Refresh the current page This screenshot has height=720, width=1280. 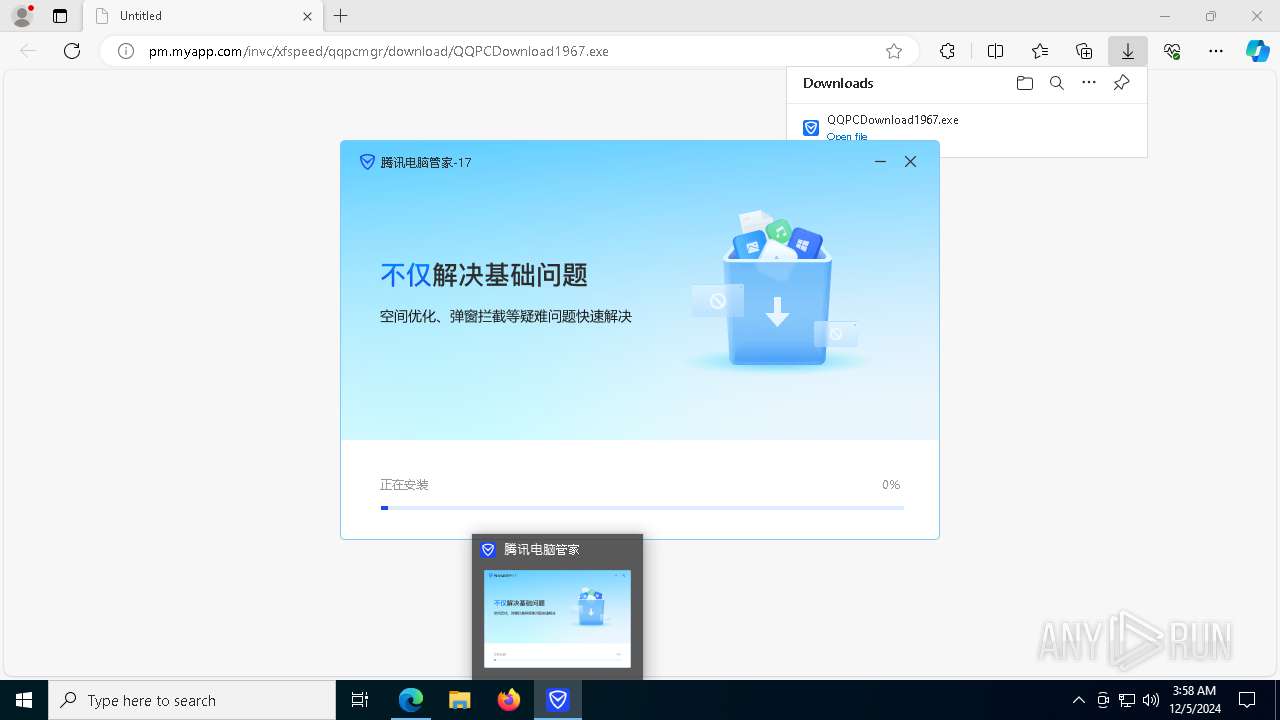72,51
